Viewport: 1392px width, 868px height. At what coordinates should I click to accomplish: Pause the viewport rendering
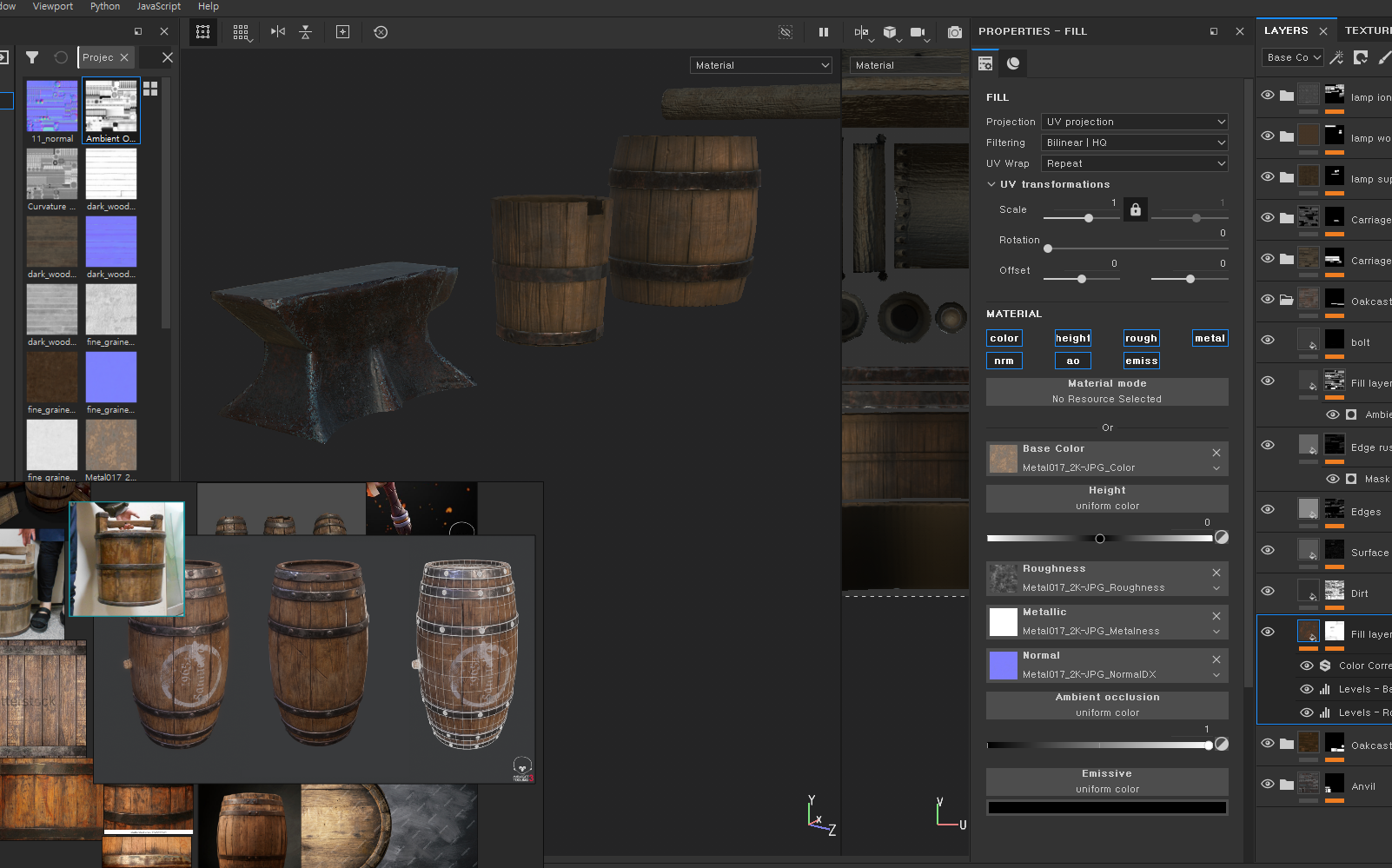pos(823,32)
